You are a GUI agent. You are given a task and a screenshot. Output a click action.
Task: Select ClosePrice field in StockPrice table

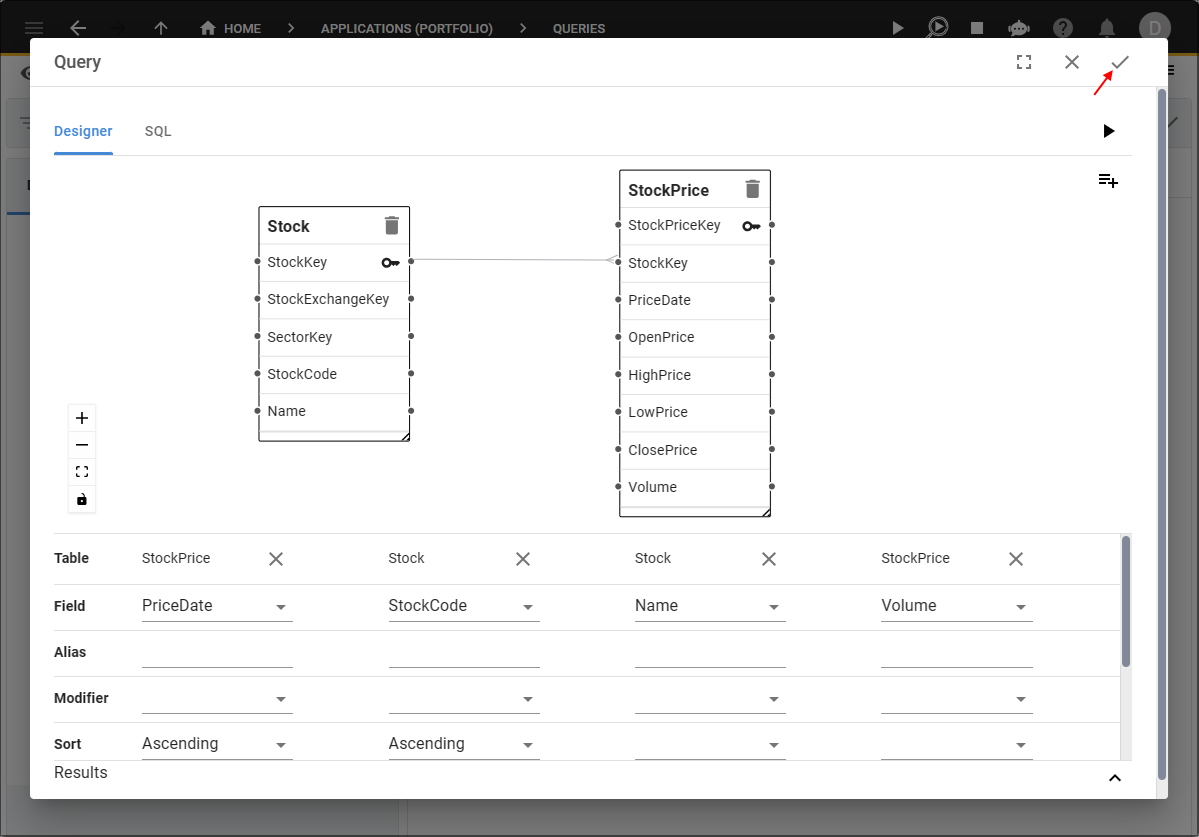coord(695,450)
